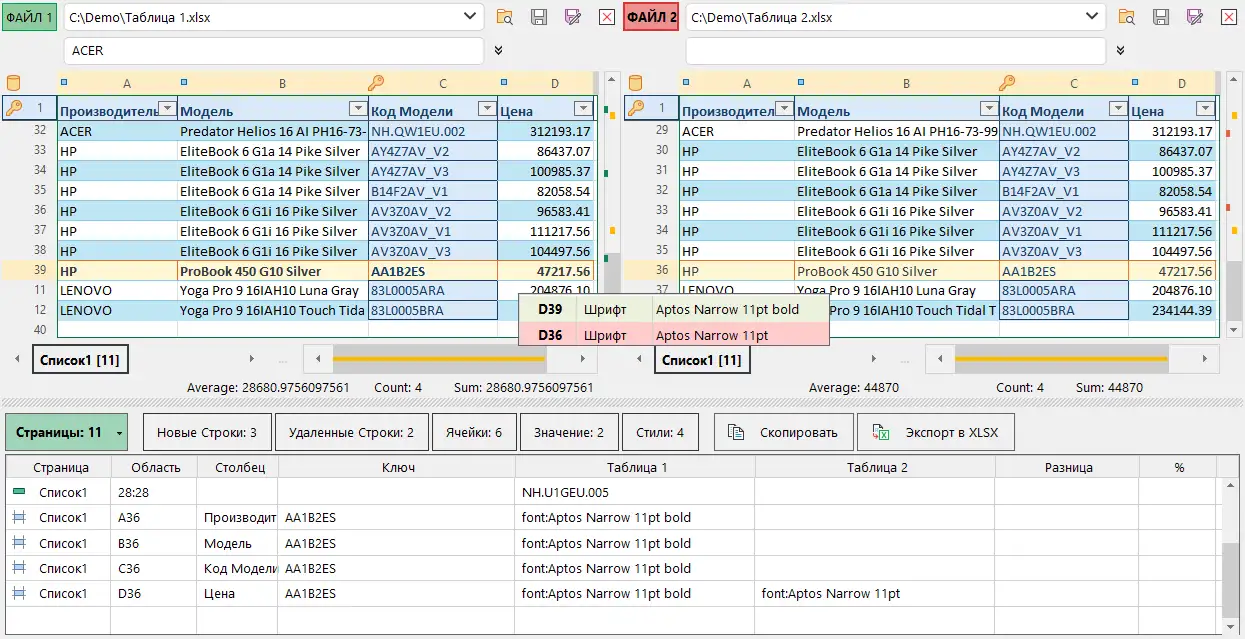Click key icon on column C, left table
Image resolution: width=1245 pixels, height=639 pixels.
click(x=377, y=83)
